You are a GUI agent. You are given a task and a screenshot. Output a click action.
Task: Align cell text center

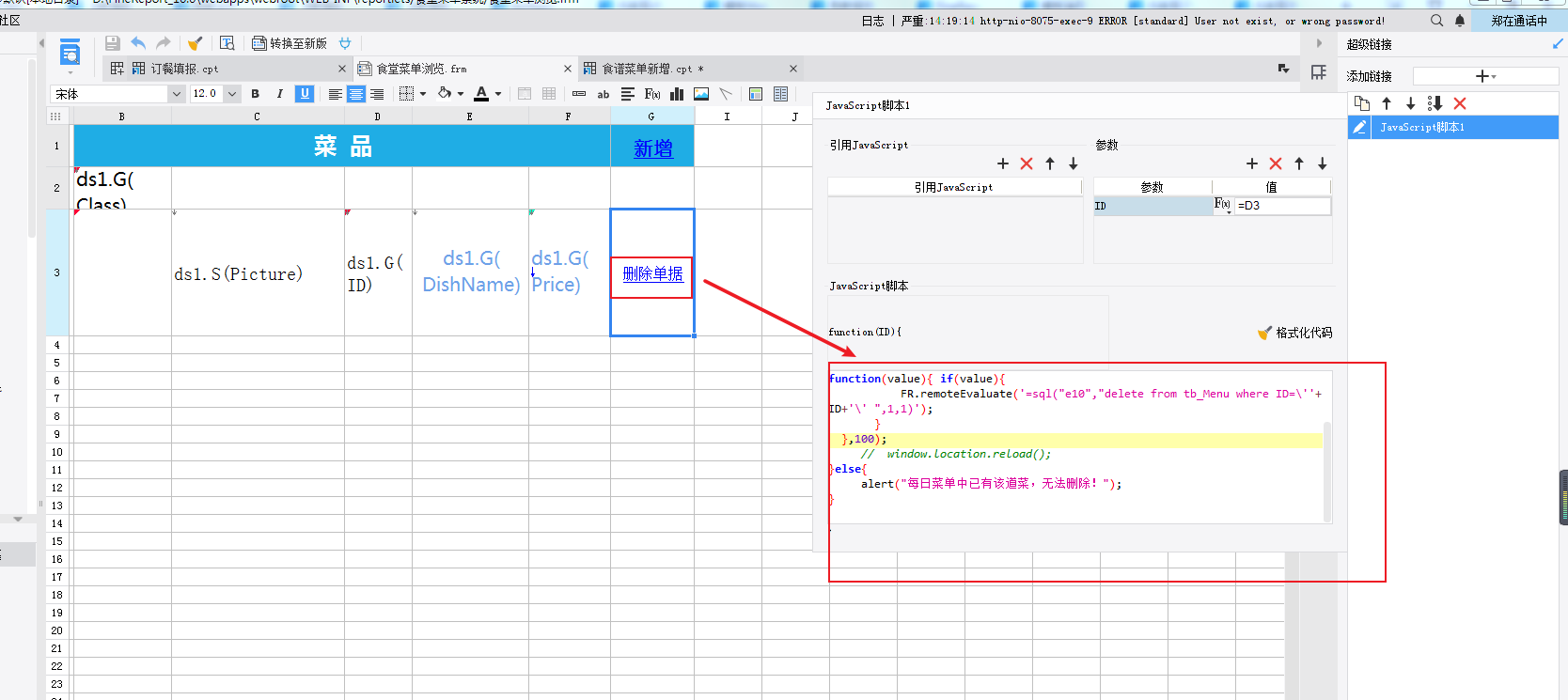pos(355,94)
